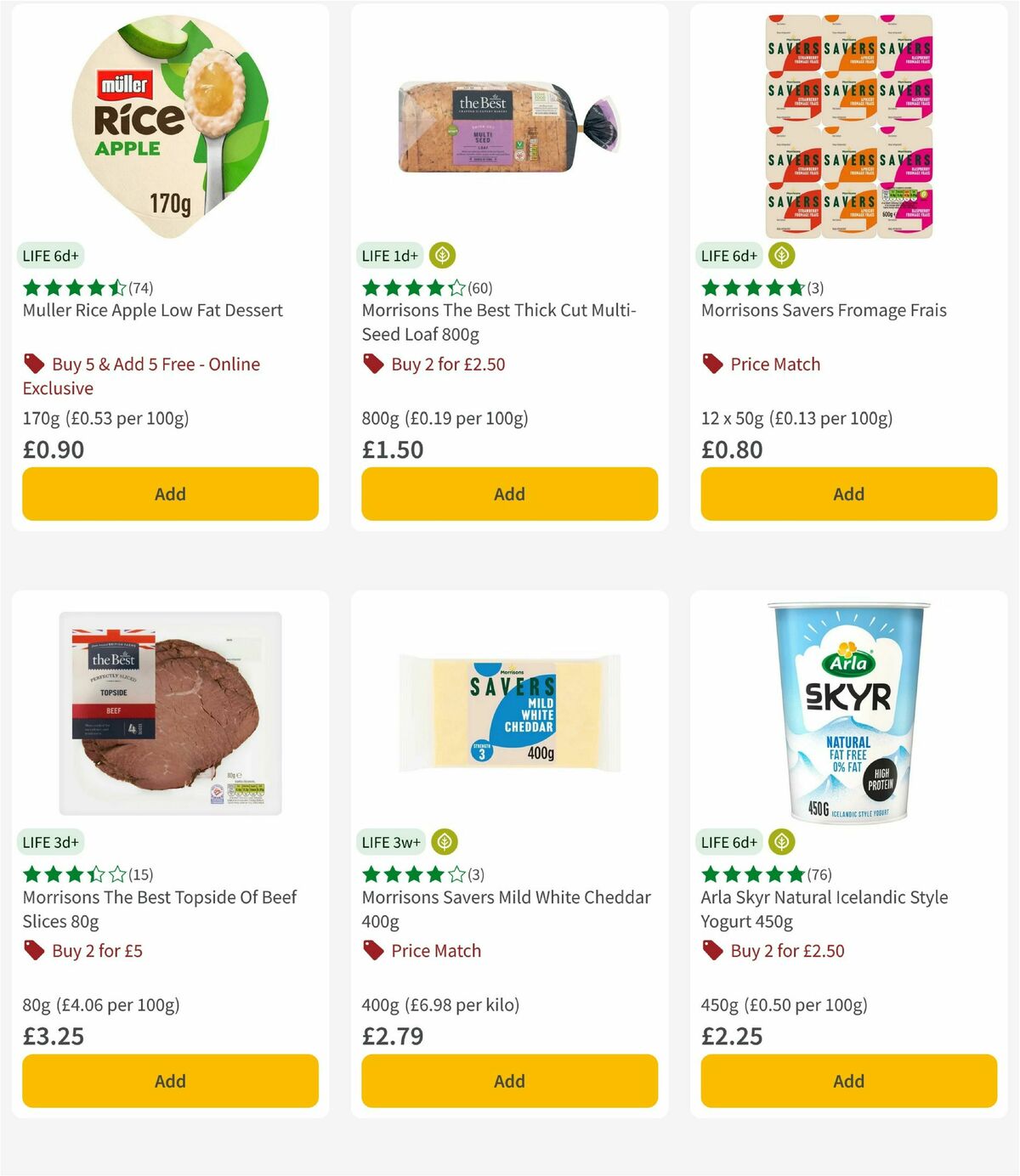
Task: Open the '(74)' reviews link for Muller Rice
Action: [140, 287]
